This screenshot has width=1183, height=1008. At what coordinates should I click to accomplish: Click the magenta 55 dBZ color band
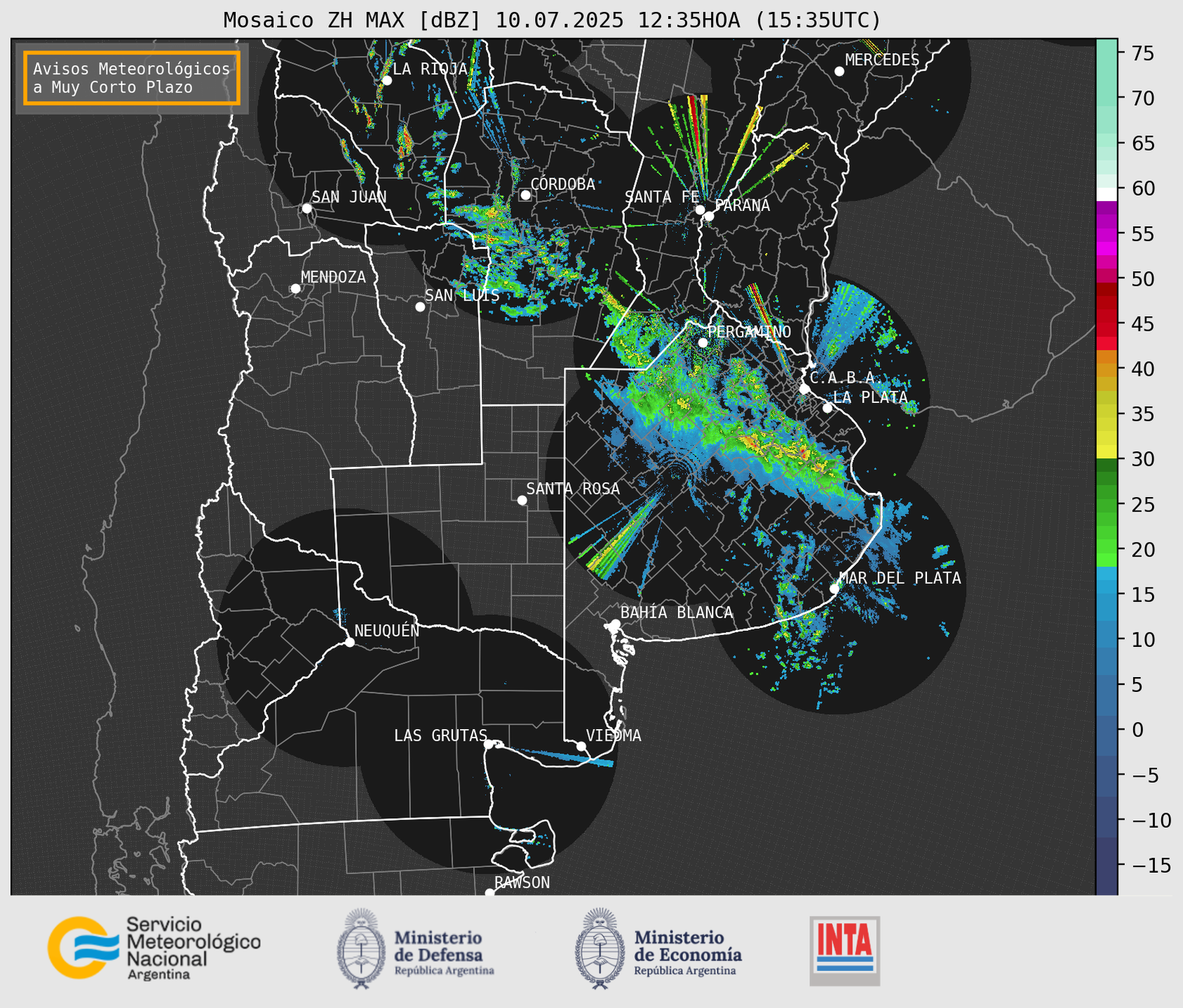coord(1107,233)
